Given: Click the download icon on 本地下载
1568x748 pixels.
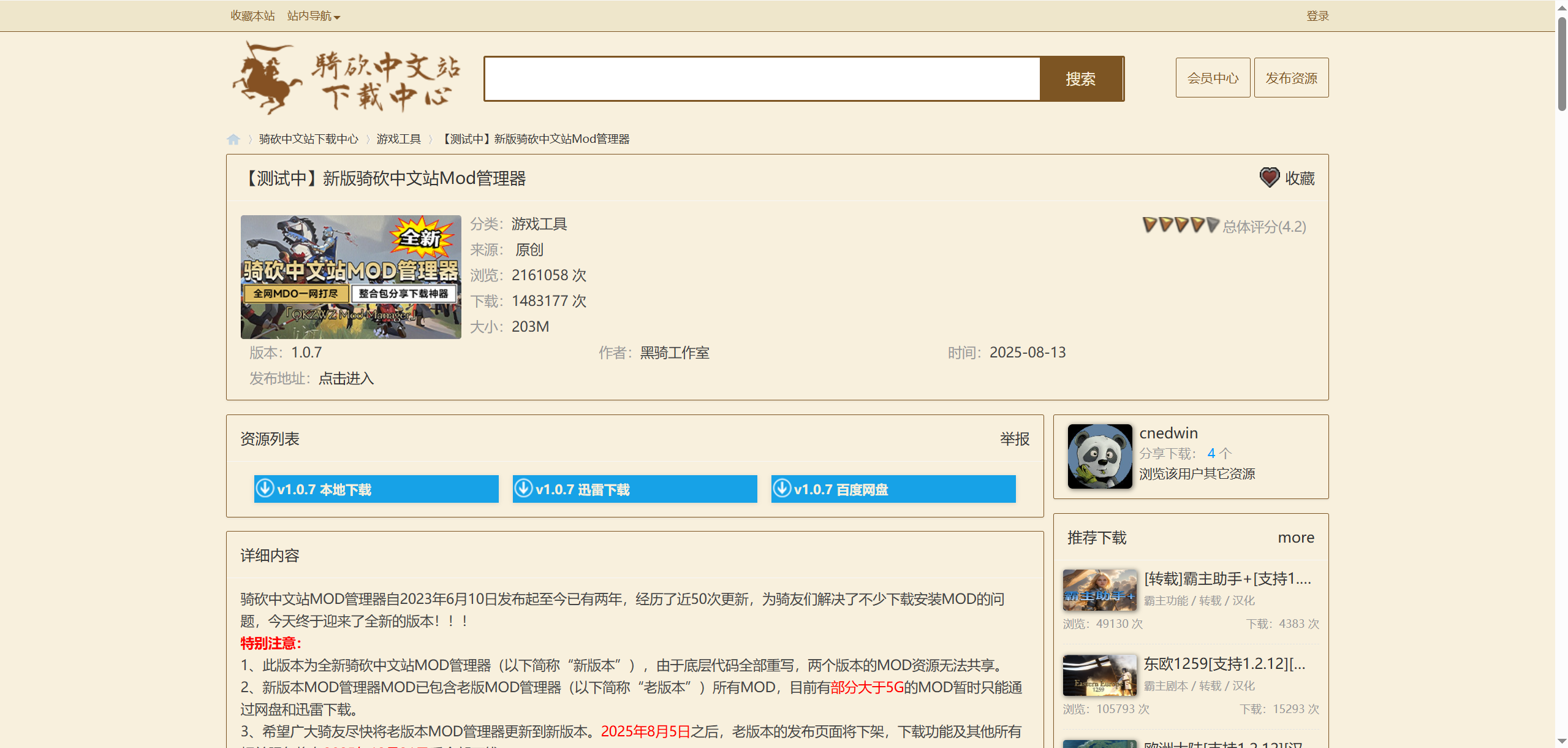Looking at the screenshot, I should (265, 489).
